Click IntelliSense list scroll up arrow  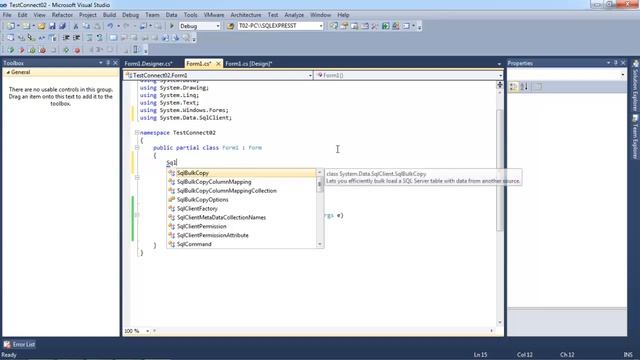(320, 173)
